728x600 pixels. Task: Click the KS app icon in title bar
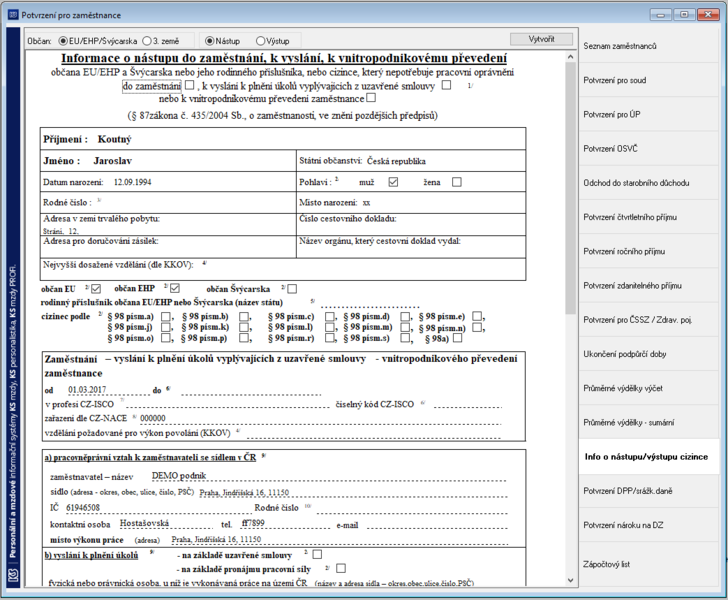click(x=13, y=15)
